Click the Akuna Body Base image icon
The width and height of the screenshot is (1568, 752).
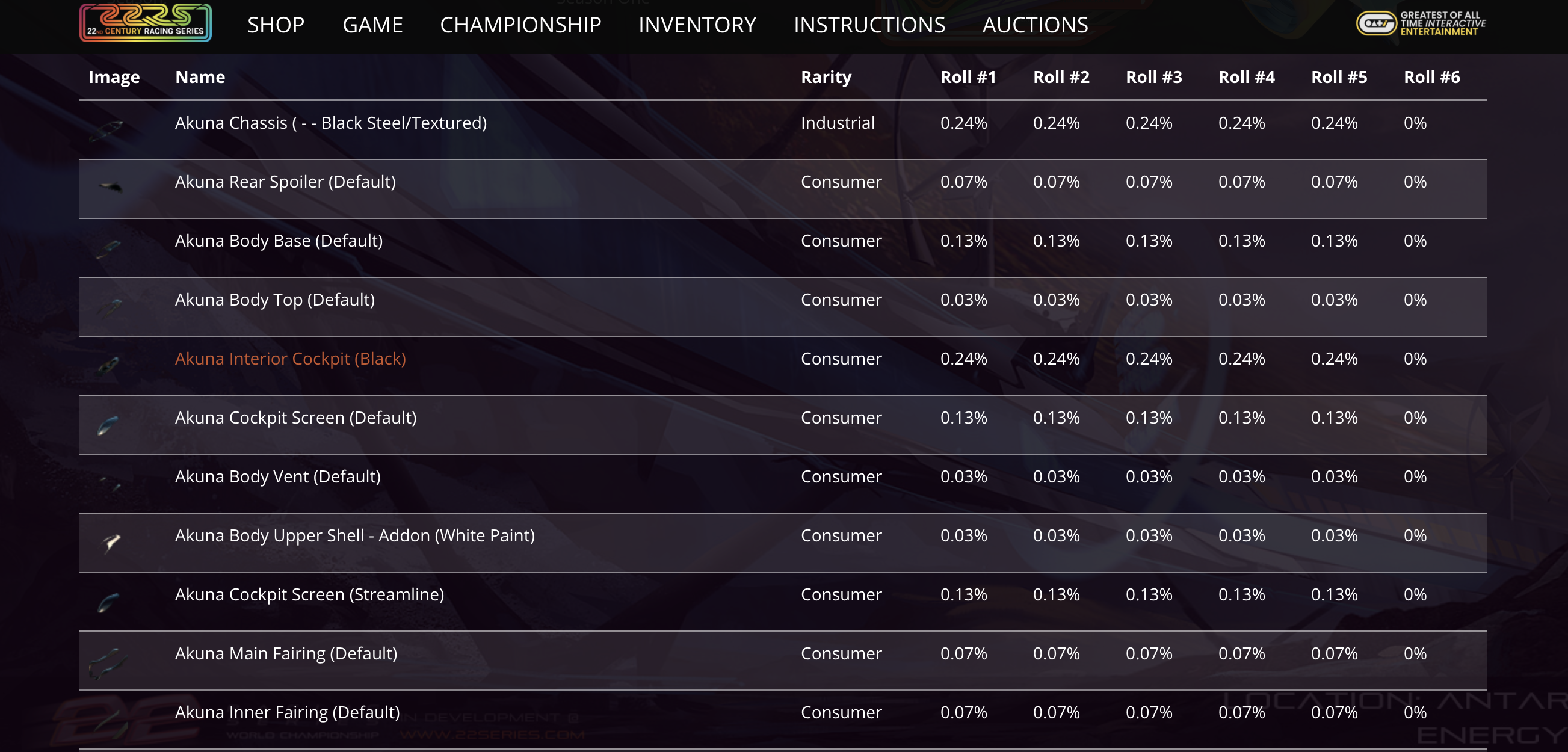pos(109,247)
